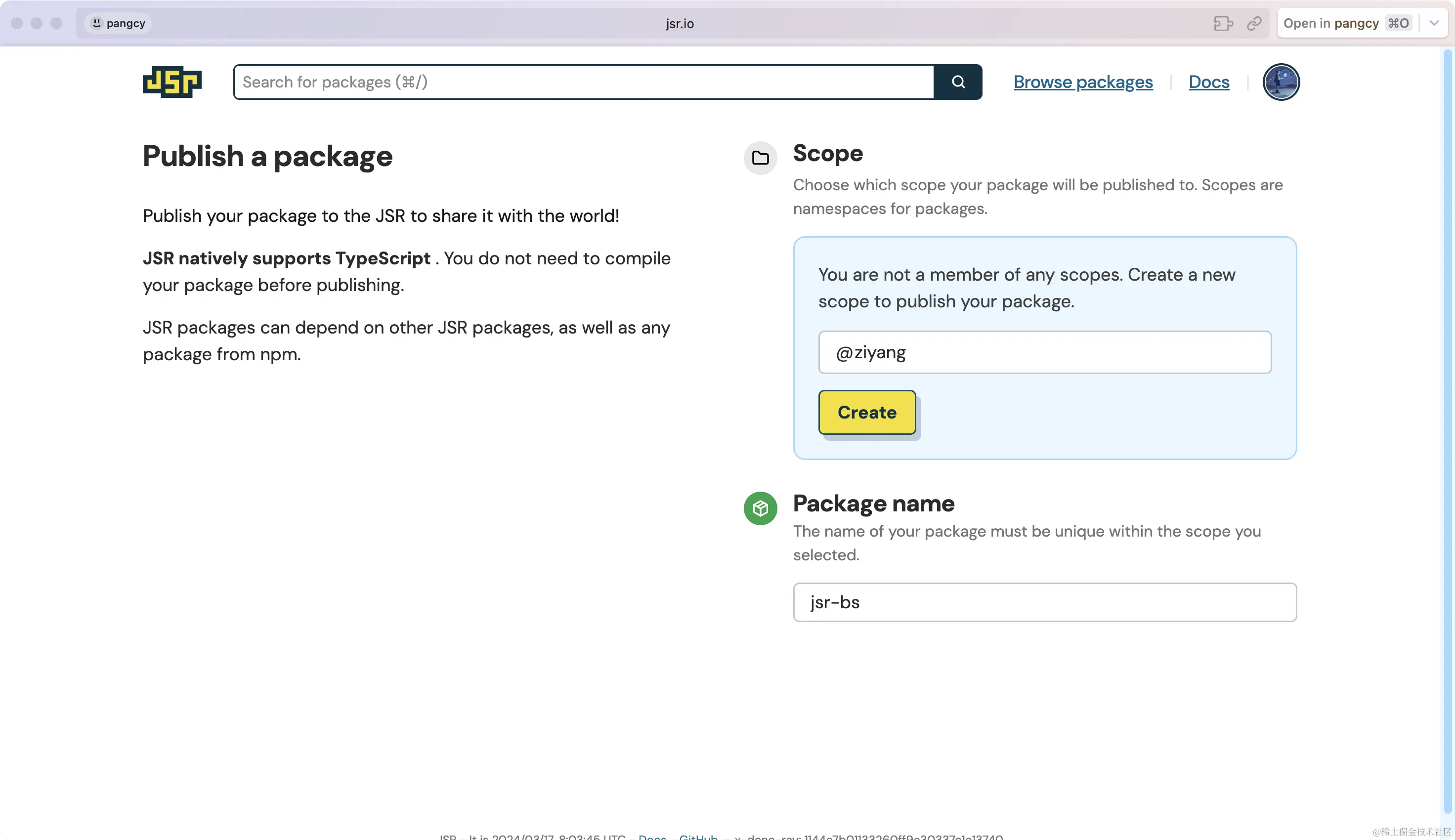Expand the chevron next to Open in pangcy

[1434, 24]
